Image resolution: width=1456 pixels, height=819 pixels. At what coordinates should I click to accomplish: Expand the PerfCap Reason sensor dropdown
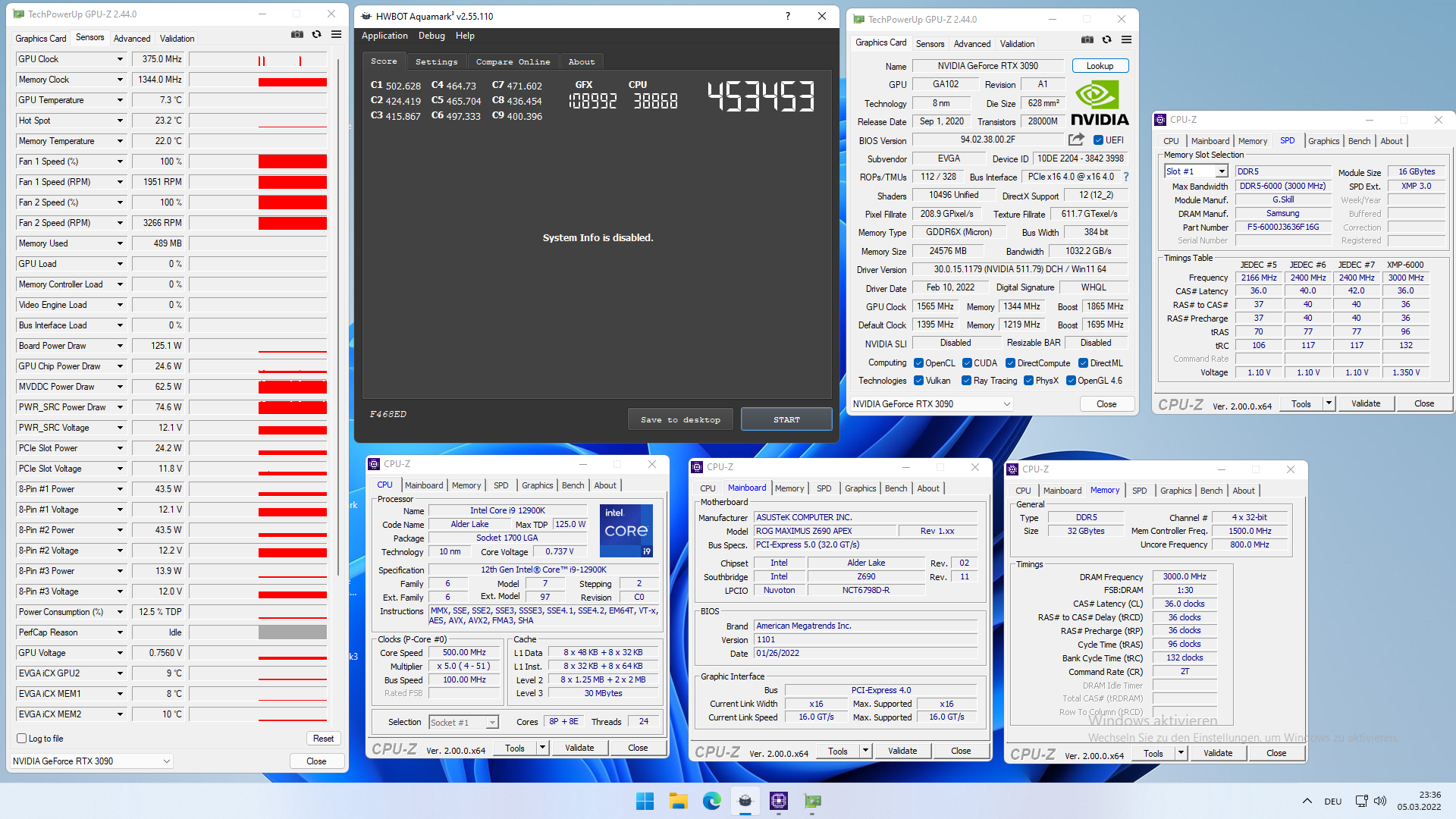coord(119,632)
